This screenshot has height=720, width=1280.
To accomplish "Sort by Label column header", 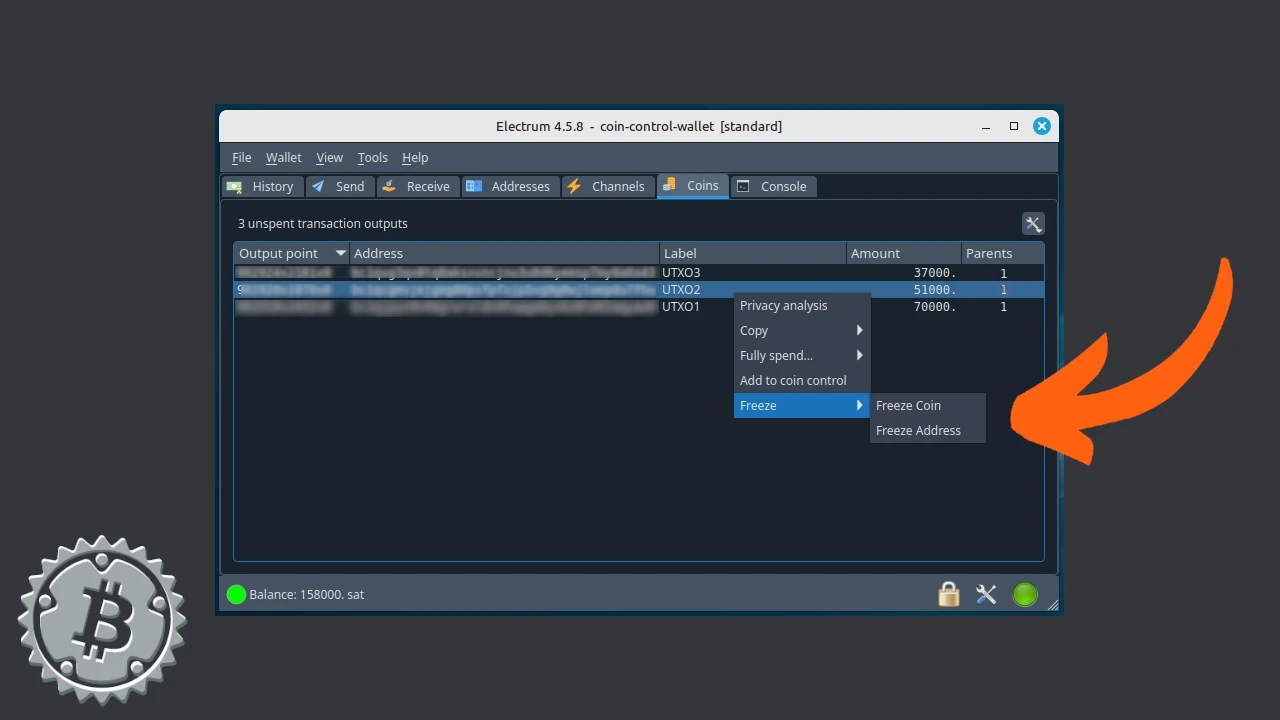I will pyautogui.click(x=753, y=254).
